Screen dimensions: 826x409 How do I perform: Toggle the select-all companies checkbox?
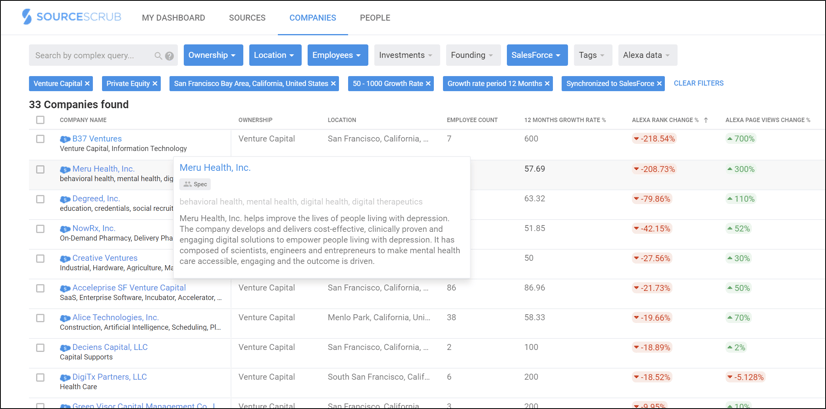[41, 120]
